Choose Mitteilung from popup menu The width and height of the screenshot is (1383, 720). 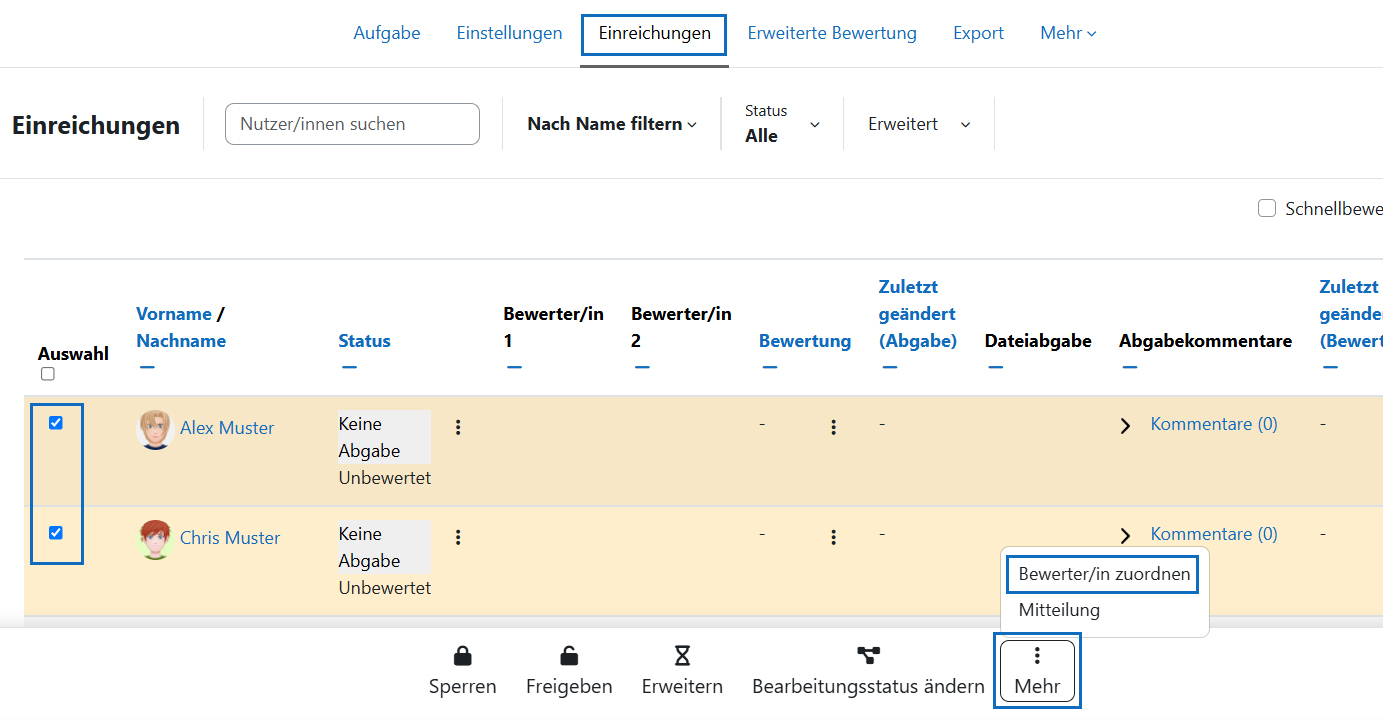(1059, 609)
